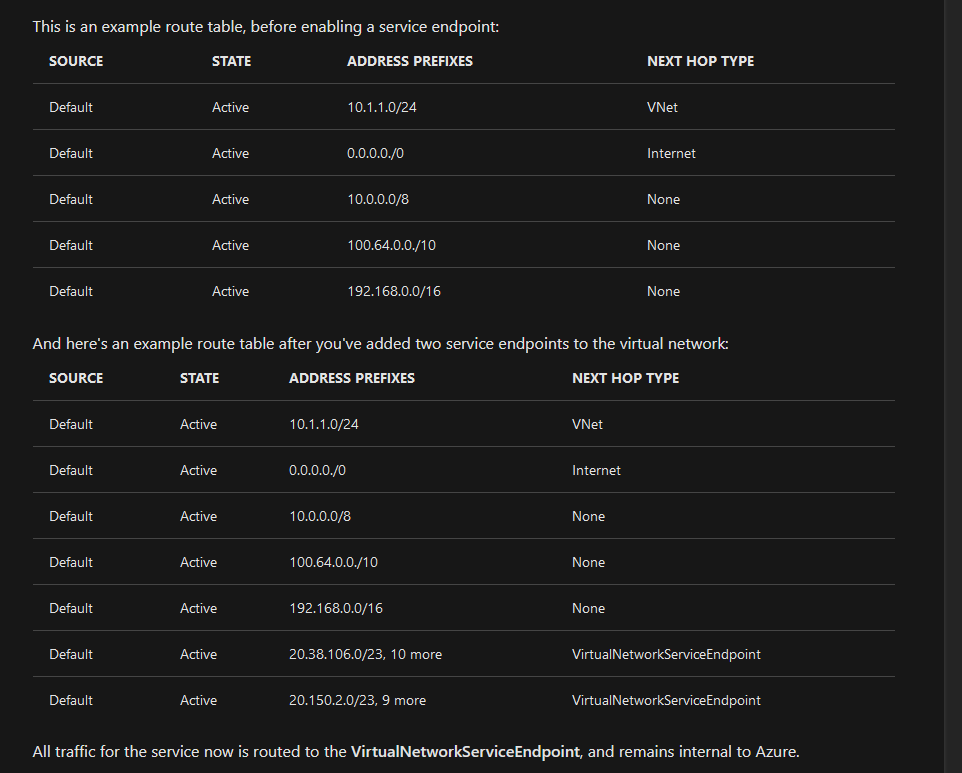
Task: Select the Internet cell in the after-endpoints table
Action: coord(596,470)
